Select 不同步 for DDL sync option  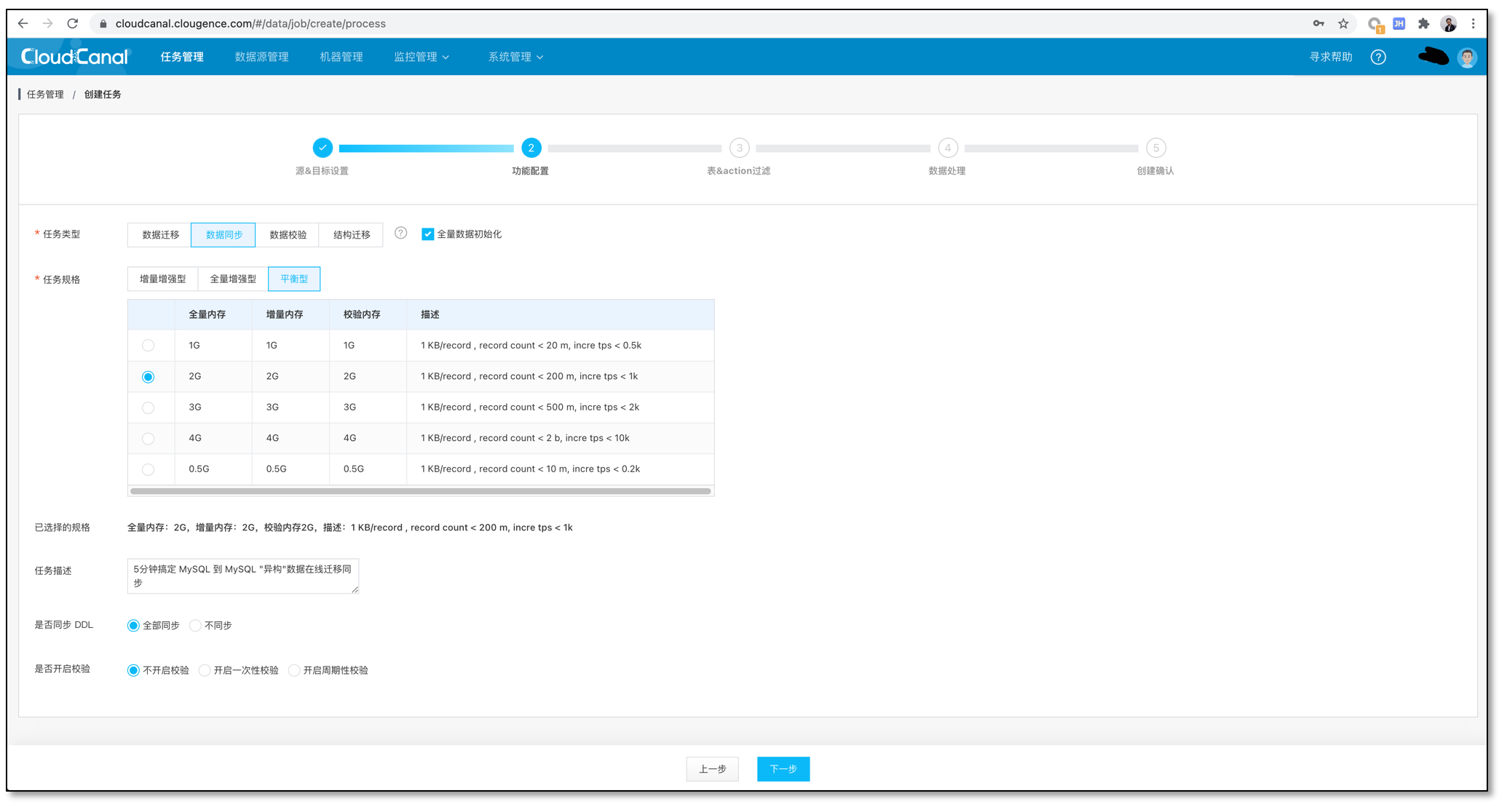click(x=196, y=626)
